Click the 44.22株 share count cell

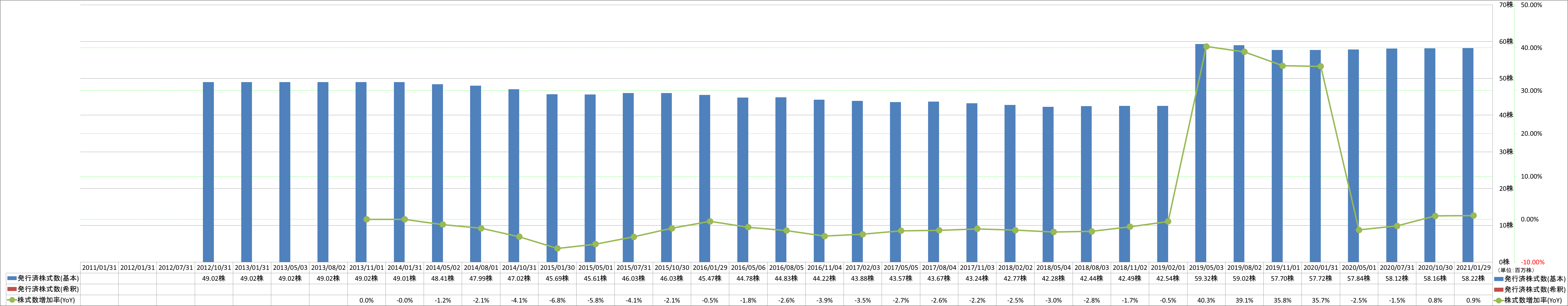(824, 279)
